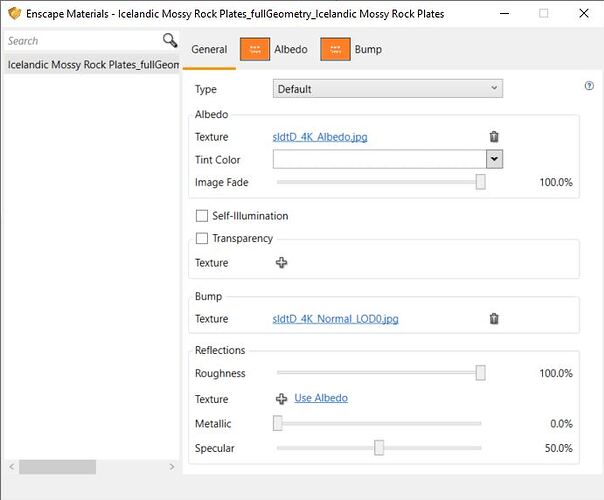Click the Metallic 0.0% value

coord(561,423)
